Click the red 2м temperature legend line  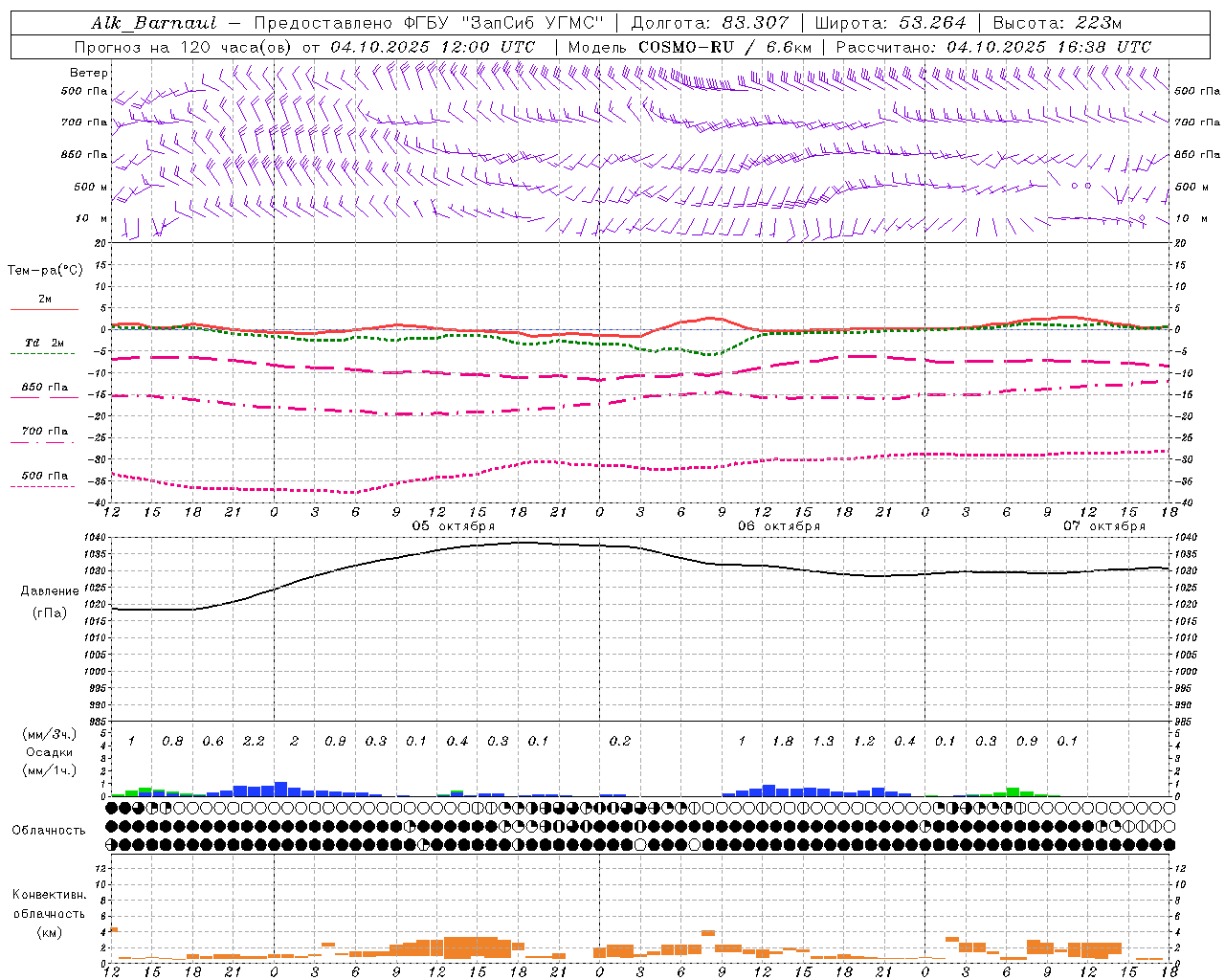coord(45,309)
